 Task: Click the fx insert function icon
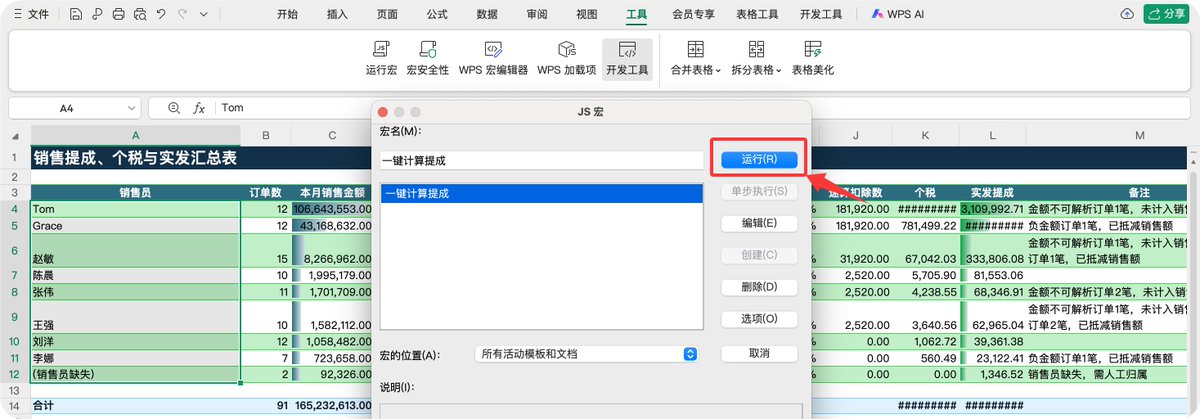(x=199, y=108)
